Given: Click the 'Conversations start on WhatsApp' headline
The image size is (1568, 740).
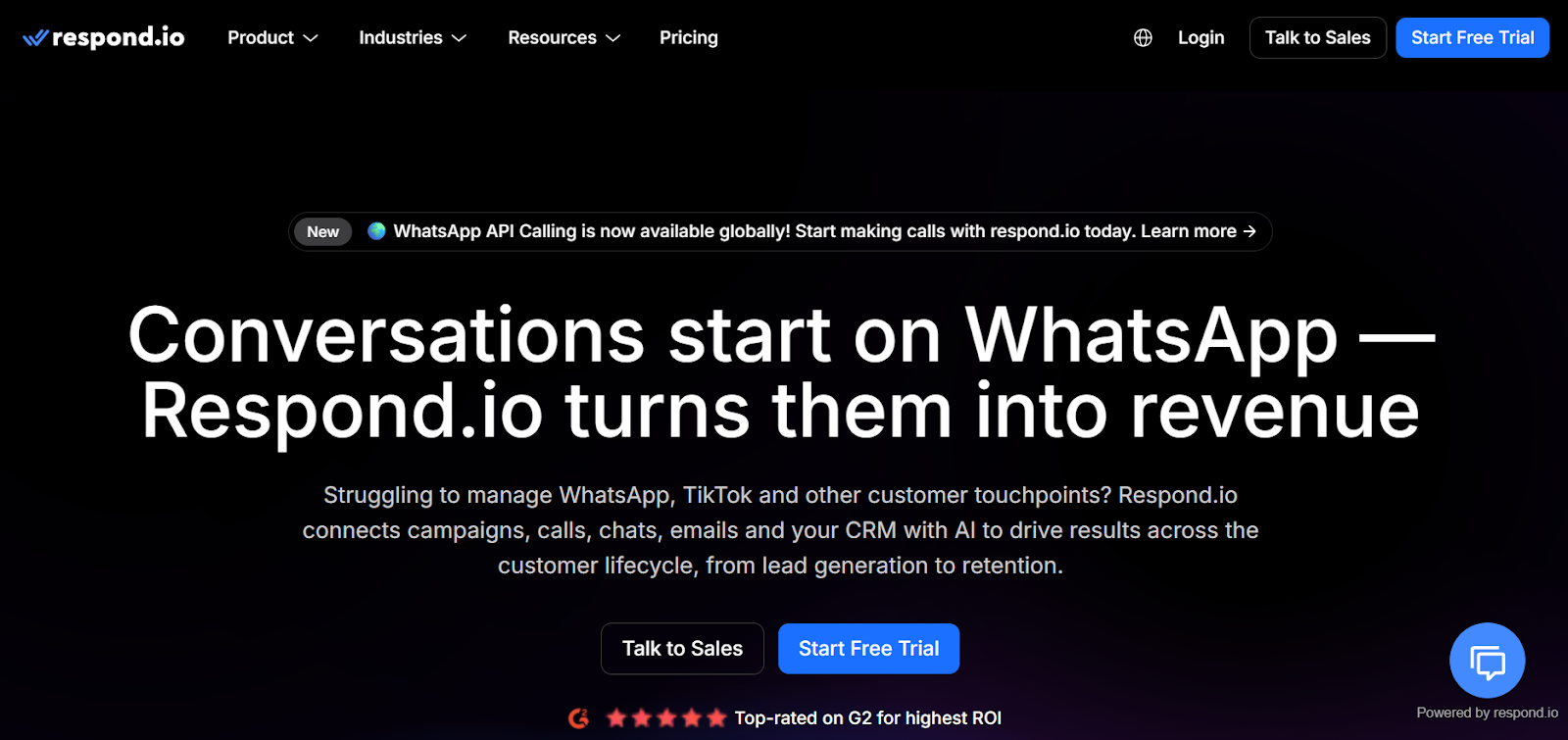Looking at the screenshot, I should 781,372.
